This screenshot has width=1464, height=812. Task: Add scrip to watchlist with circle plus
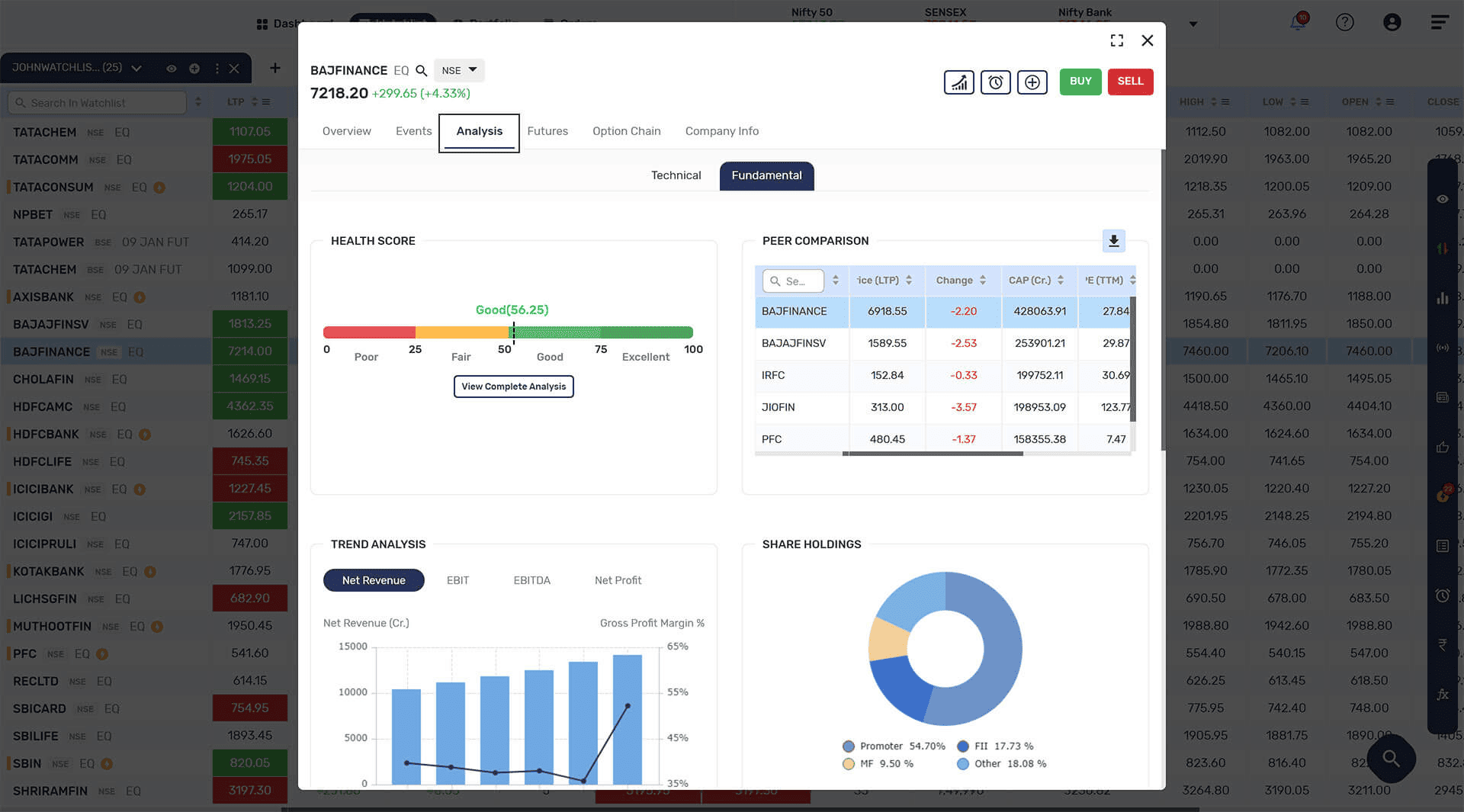pyautogui.click(x=194, y=69)
